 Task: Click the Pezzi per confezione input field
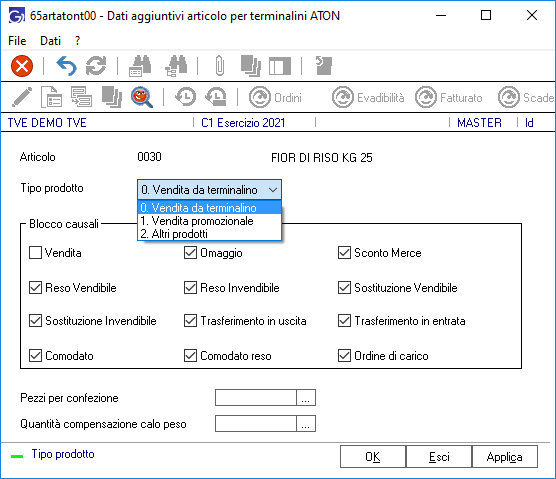(255, 397)
